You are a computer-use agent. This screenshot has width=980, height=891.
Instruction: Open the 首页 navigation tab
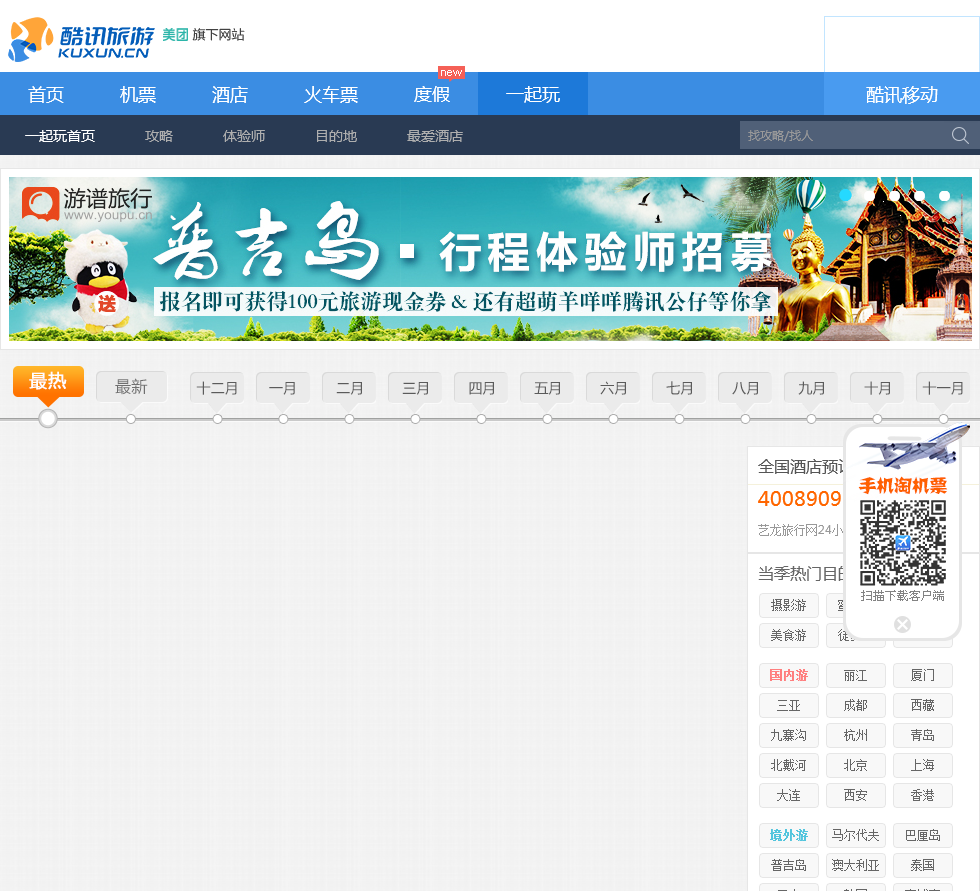pyautogui.click(x=46, y=94)
